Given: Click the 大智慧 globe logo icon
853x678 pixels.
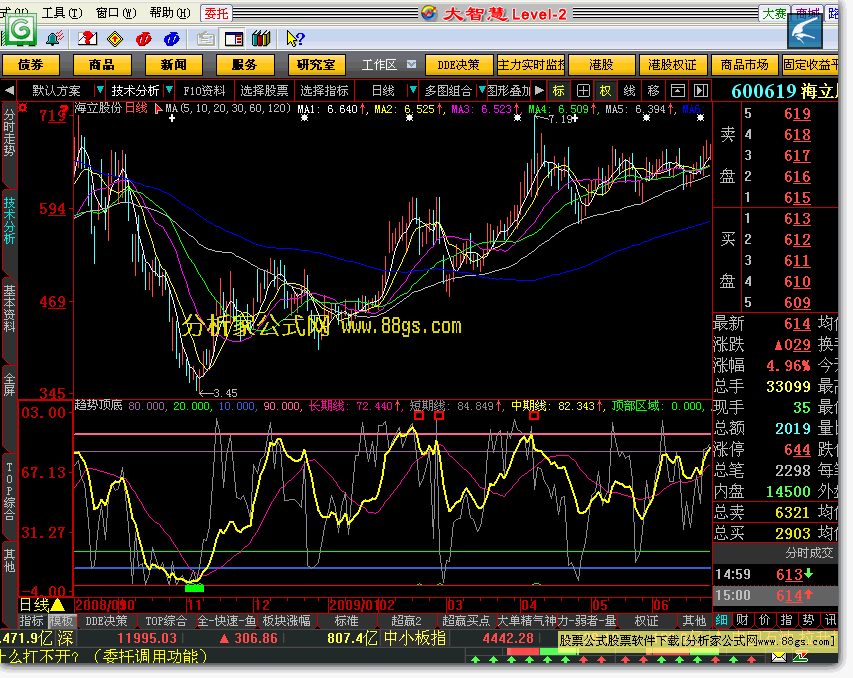Looking at the screenshot, I should point(429,13).
